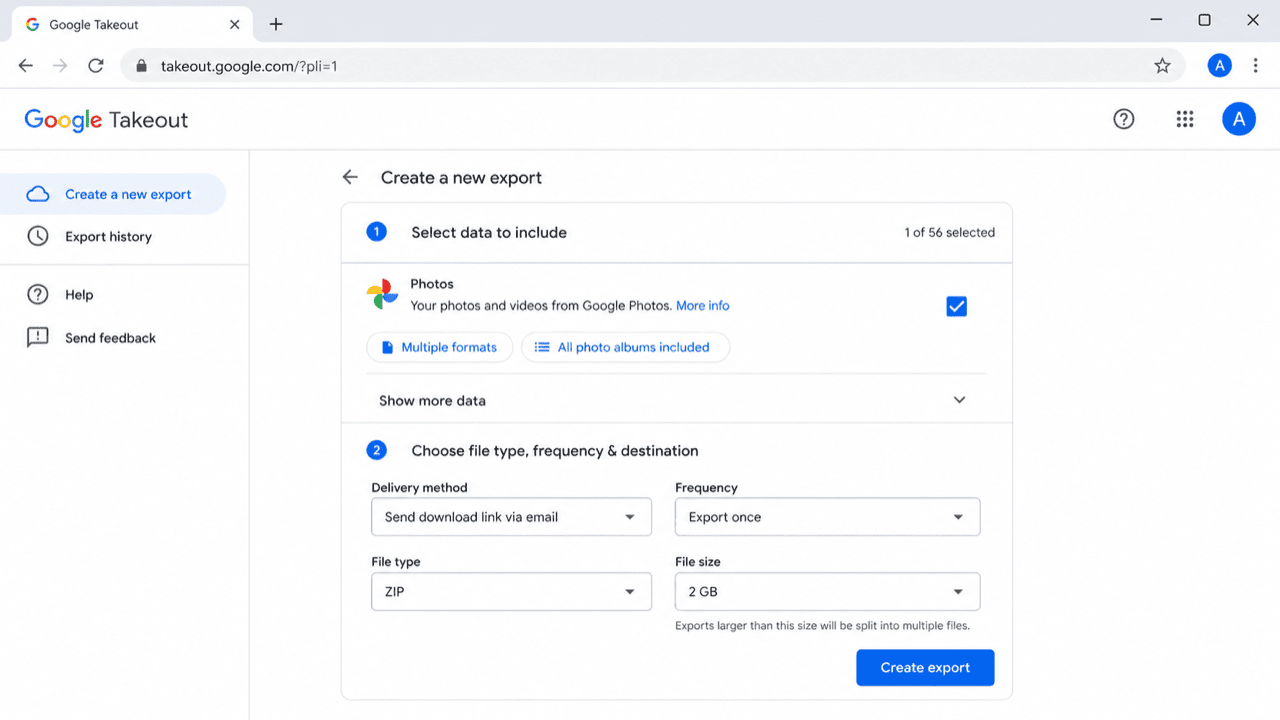
Task: Click the Choose file type, frequency & destination heading
Action: coord(555,451)
